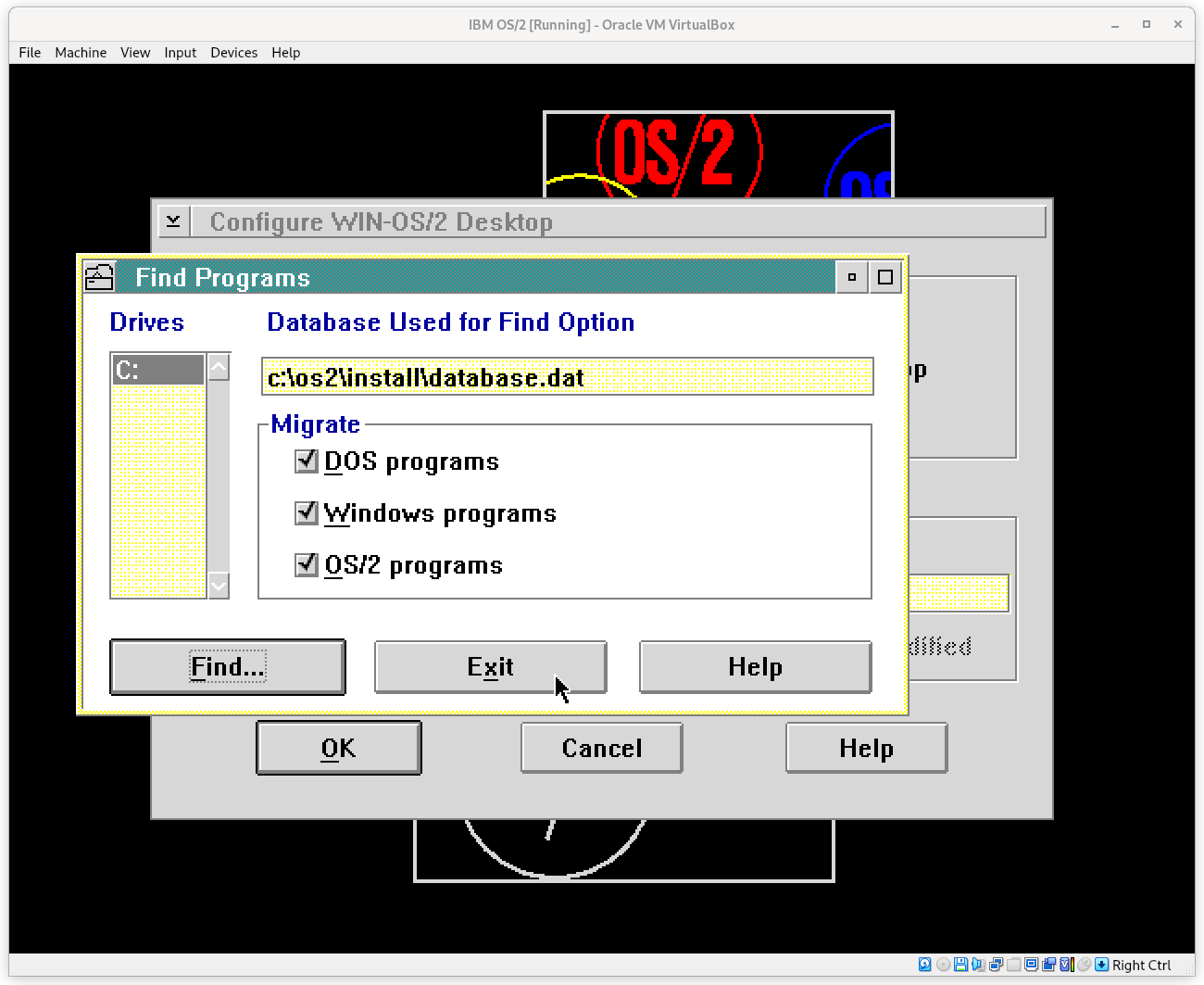This screenshot has height=985, width=1204.
Task: Click Exit in Find Programs
Action: 491,667
